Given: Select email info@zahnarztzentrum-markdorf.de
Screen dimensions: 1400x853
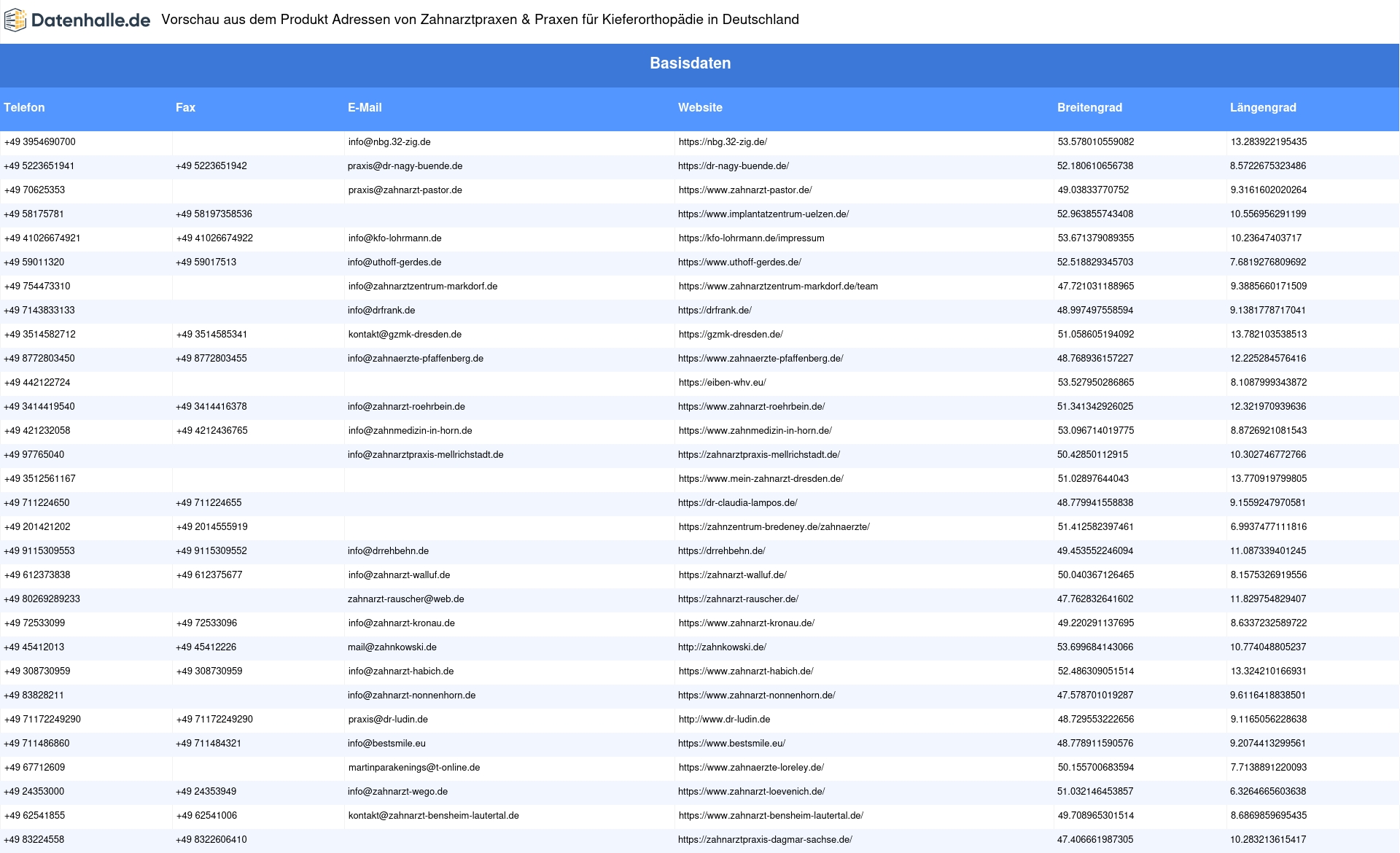Looking at the screenshot, I should click(423, 287).
